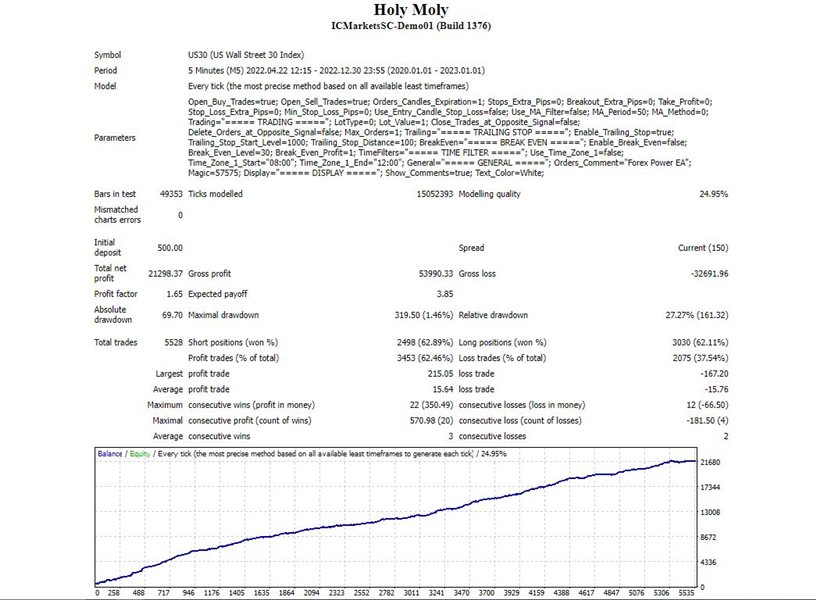This screenshot has width=816, height=600.
Task: Click the 'Loss trades (% of total)' label
Action: pyautogui.click(x=502, y=358)
